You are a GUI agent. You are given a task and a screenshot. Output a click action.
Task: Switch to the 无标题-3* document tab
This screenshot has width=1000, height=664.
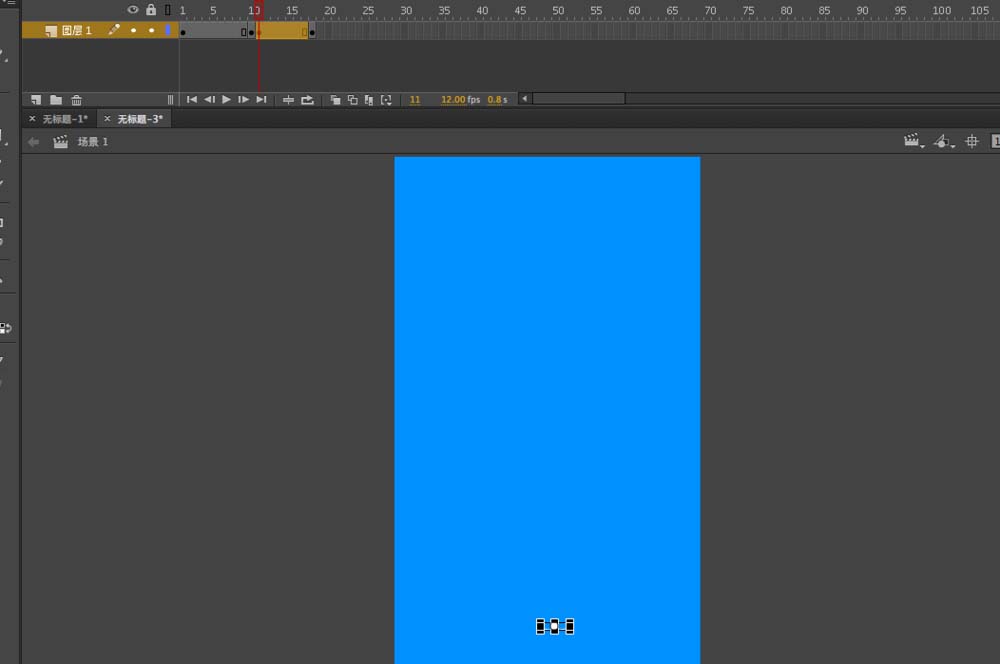(140, 119)
